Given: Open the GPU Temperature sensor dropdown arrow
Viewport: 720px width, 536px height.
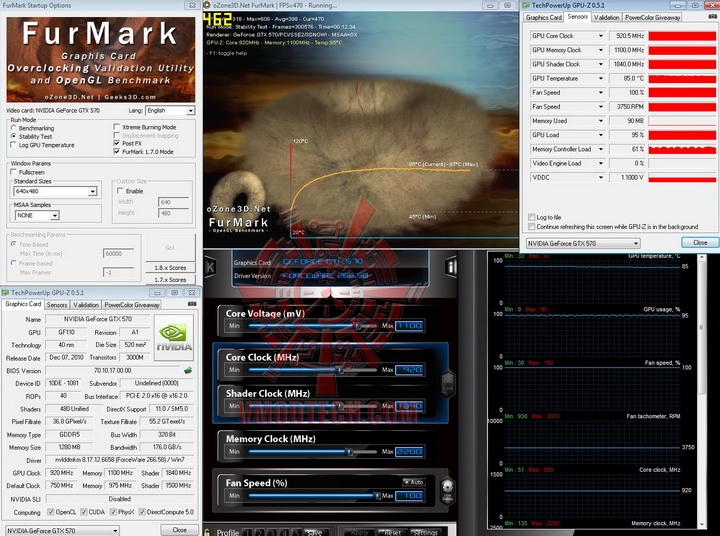Looking at the screenshot, I should click(601, 78).
